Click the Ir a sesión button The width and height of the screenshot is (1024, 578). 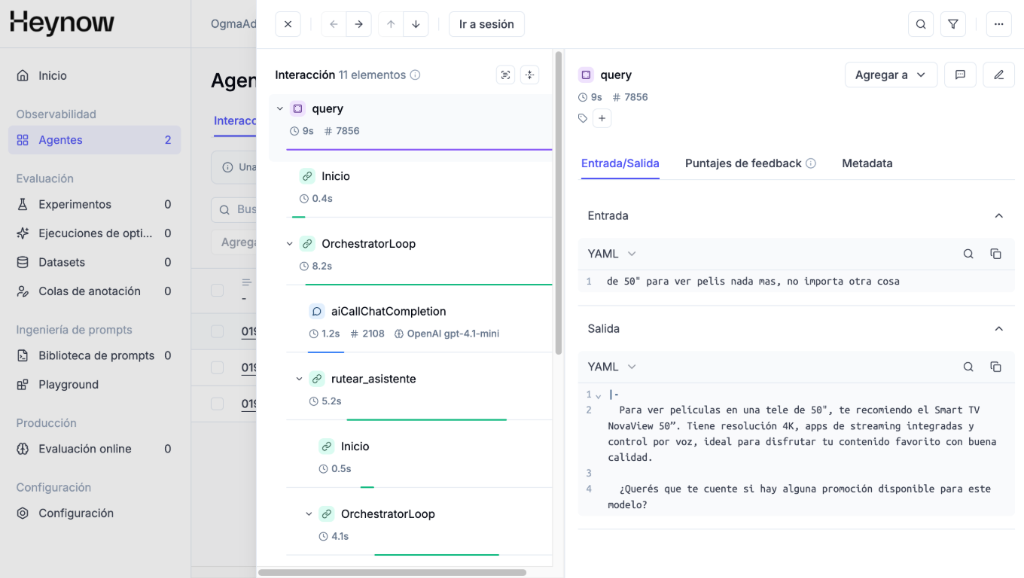(x=486, y=24)
